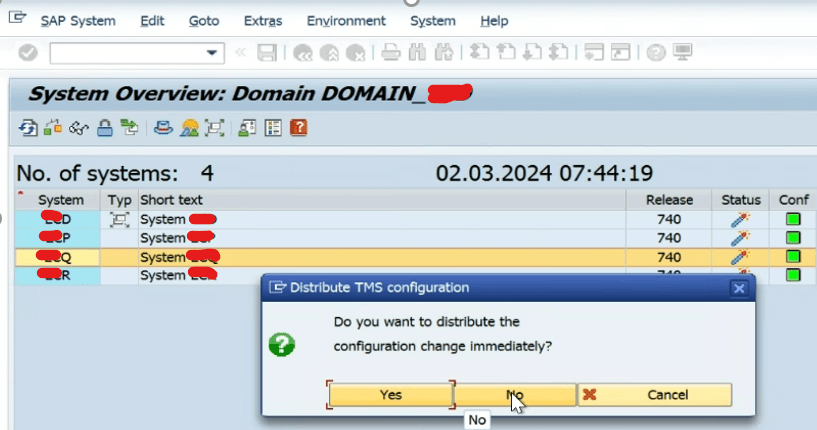
Task: Click the Enter checkmark icon in toolbar
Action: [28, 53]
